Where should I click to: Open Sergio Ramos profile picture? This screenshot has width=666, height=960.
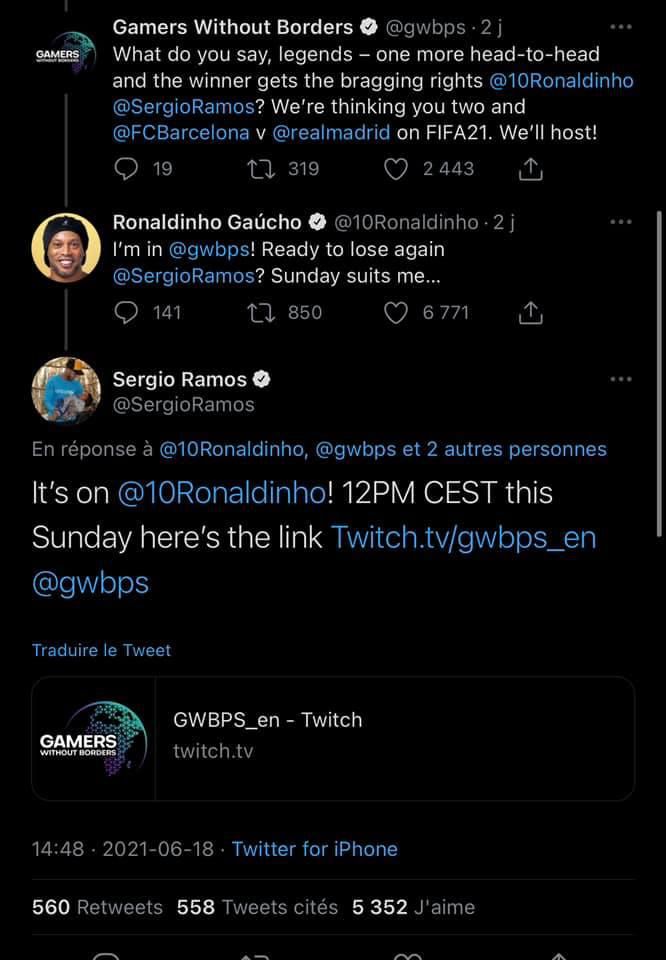[65, 392]
